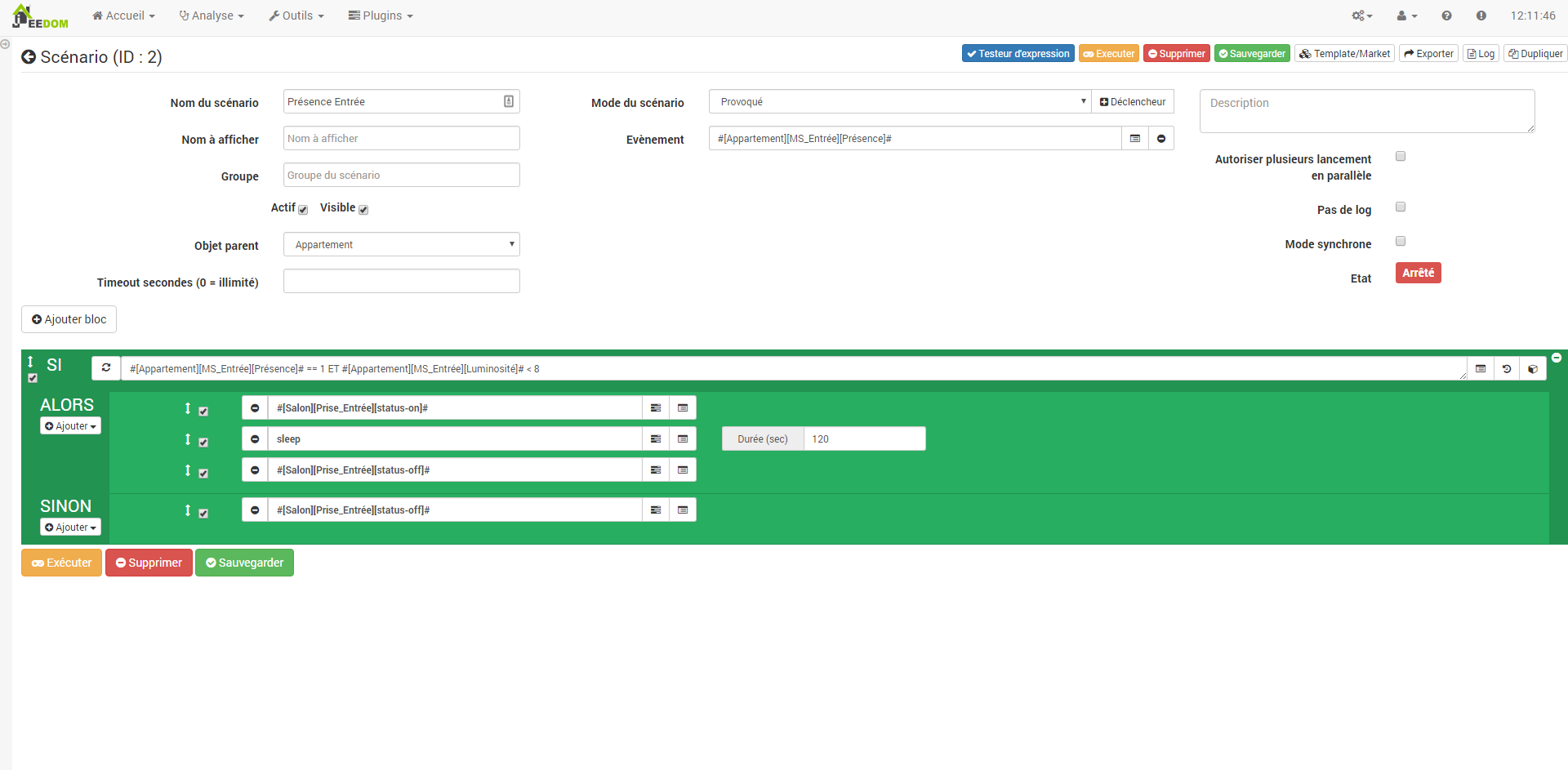Open command picker for SI condition
The image size is (1568, 770).
point(1480,369)
